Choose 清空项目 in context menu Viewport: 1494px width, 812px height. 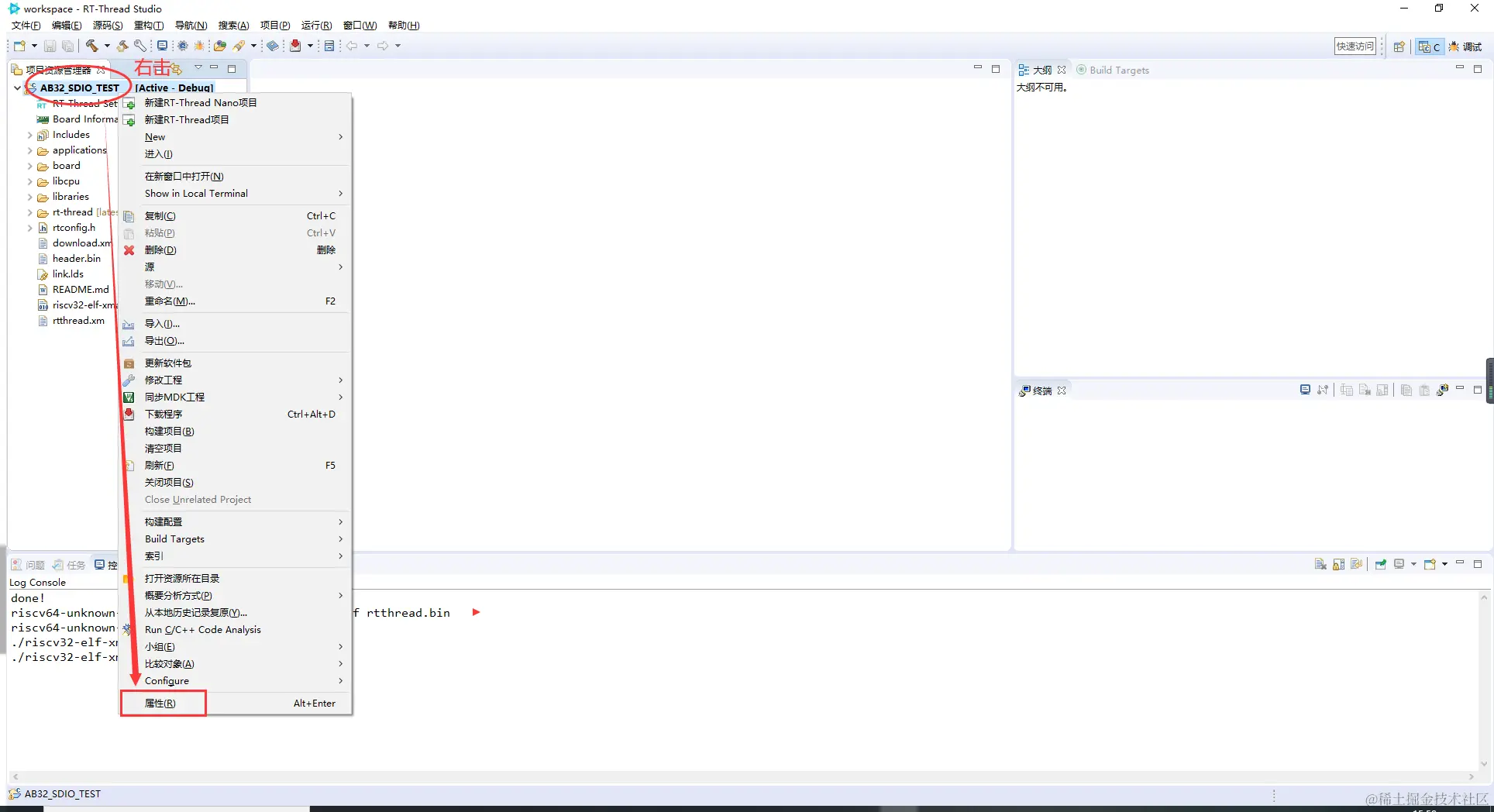point(236,449)
